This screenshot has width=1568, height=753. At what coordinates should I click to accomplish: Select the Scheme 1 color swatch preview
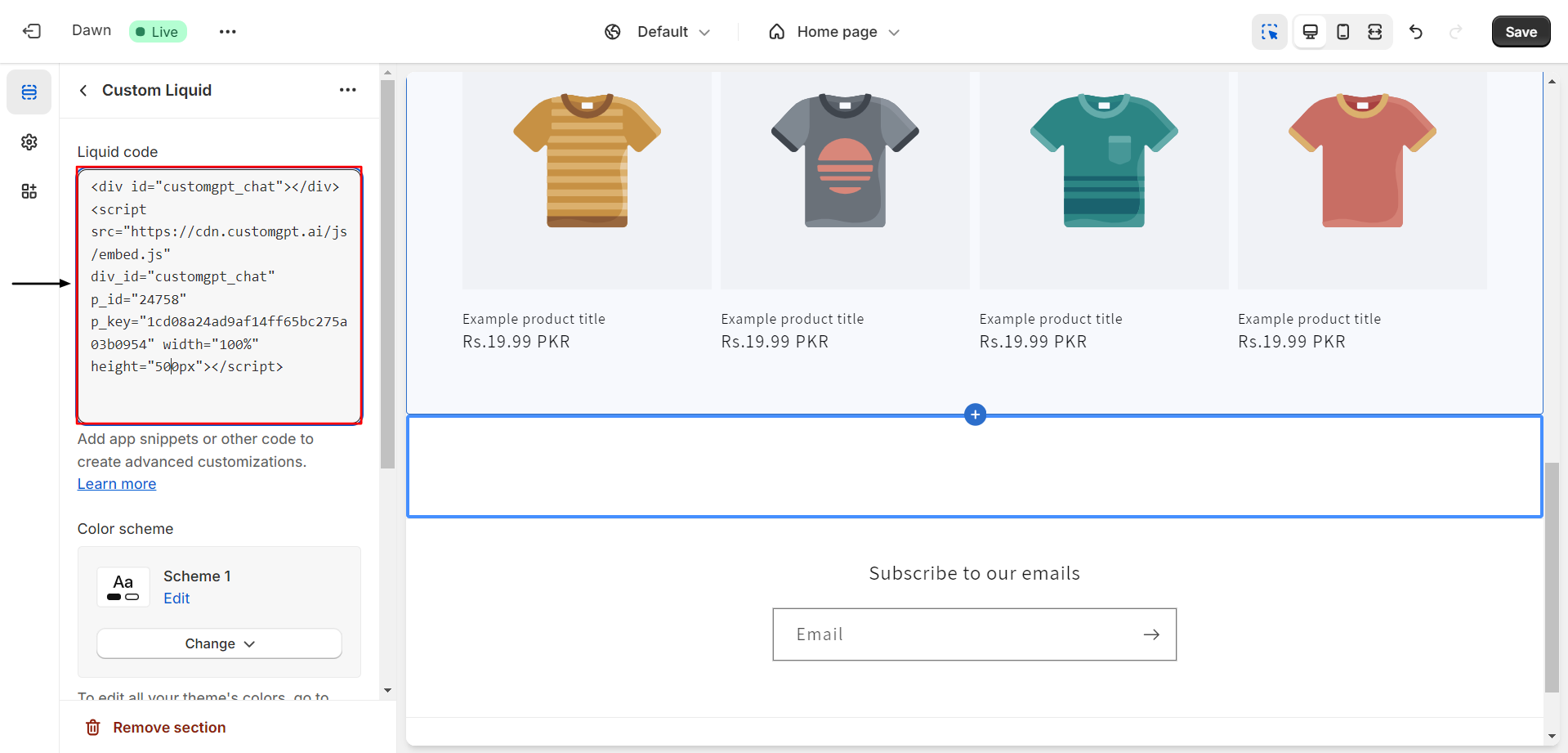pos(123,587)
